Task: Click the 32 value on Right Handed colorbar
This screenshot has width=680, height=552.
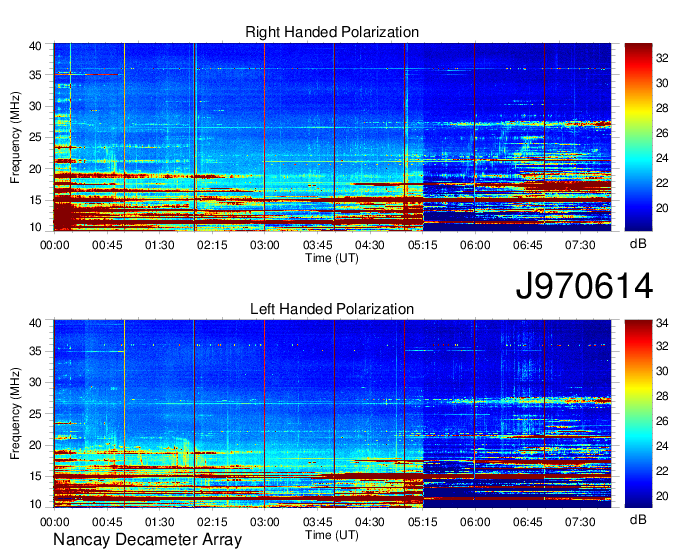Action: pos(662,59)
